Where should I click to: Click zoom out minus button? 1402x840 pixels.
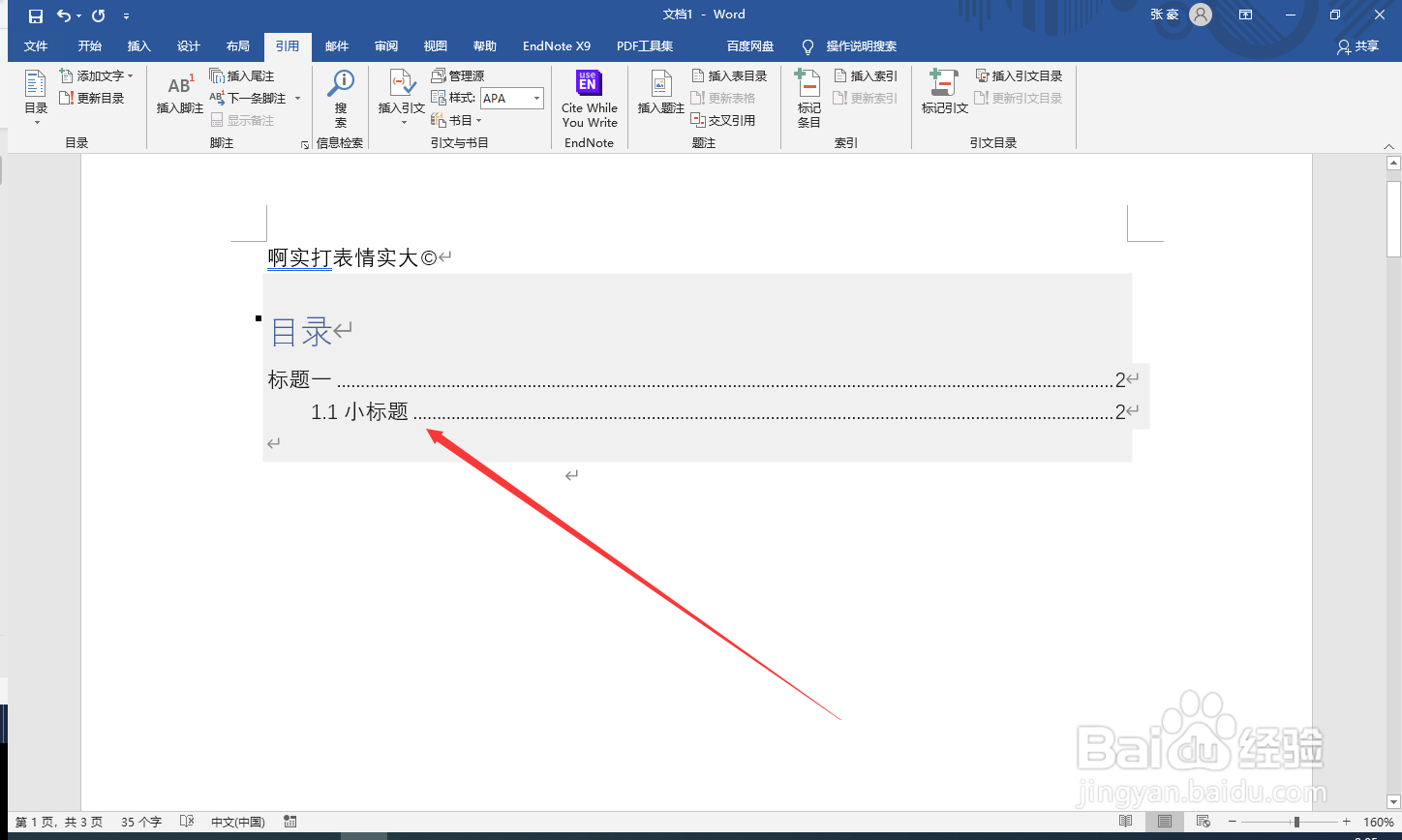[x=1233, y=822]
